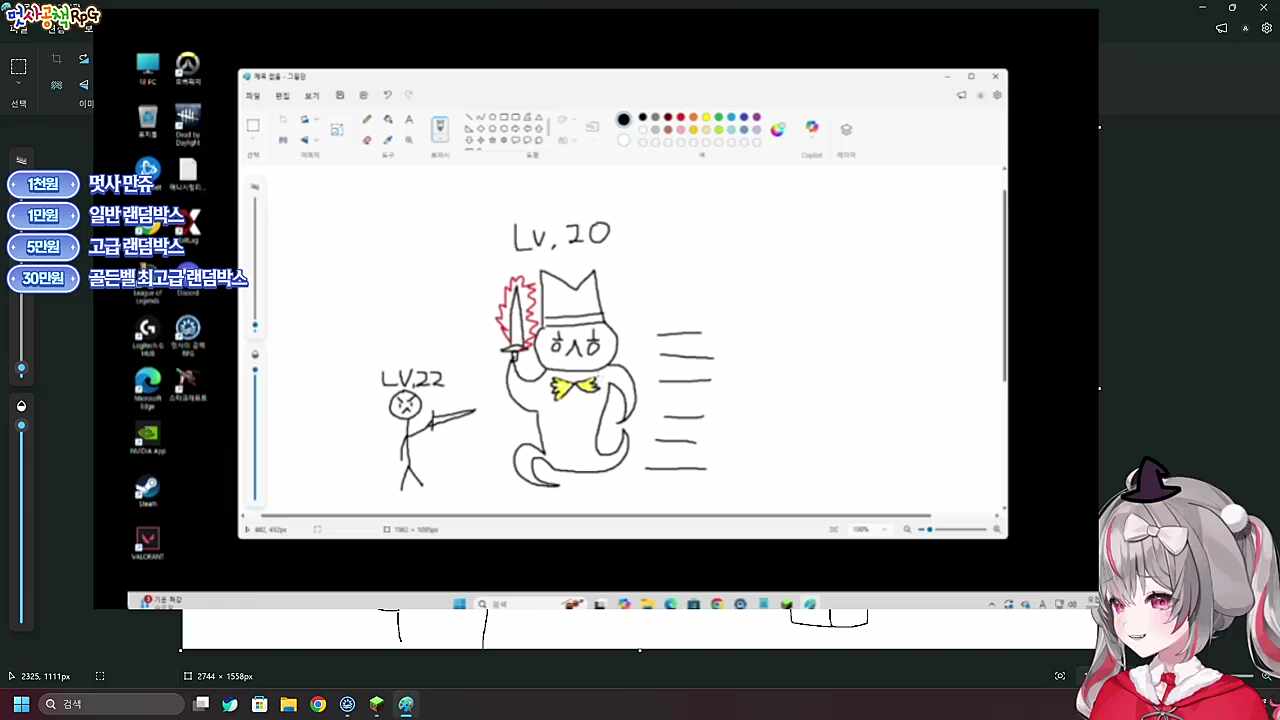Launch Chrome from the Windows taskbar
This screenshot has width=1280, height=720.
tap(318, 704)
